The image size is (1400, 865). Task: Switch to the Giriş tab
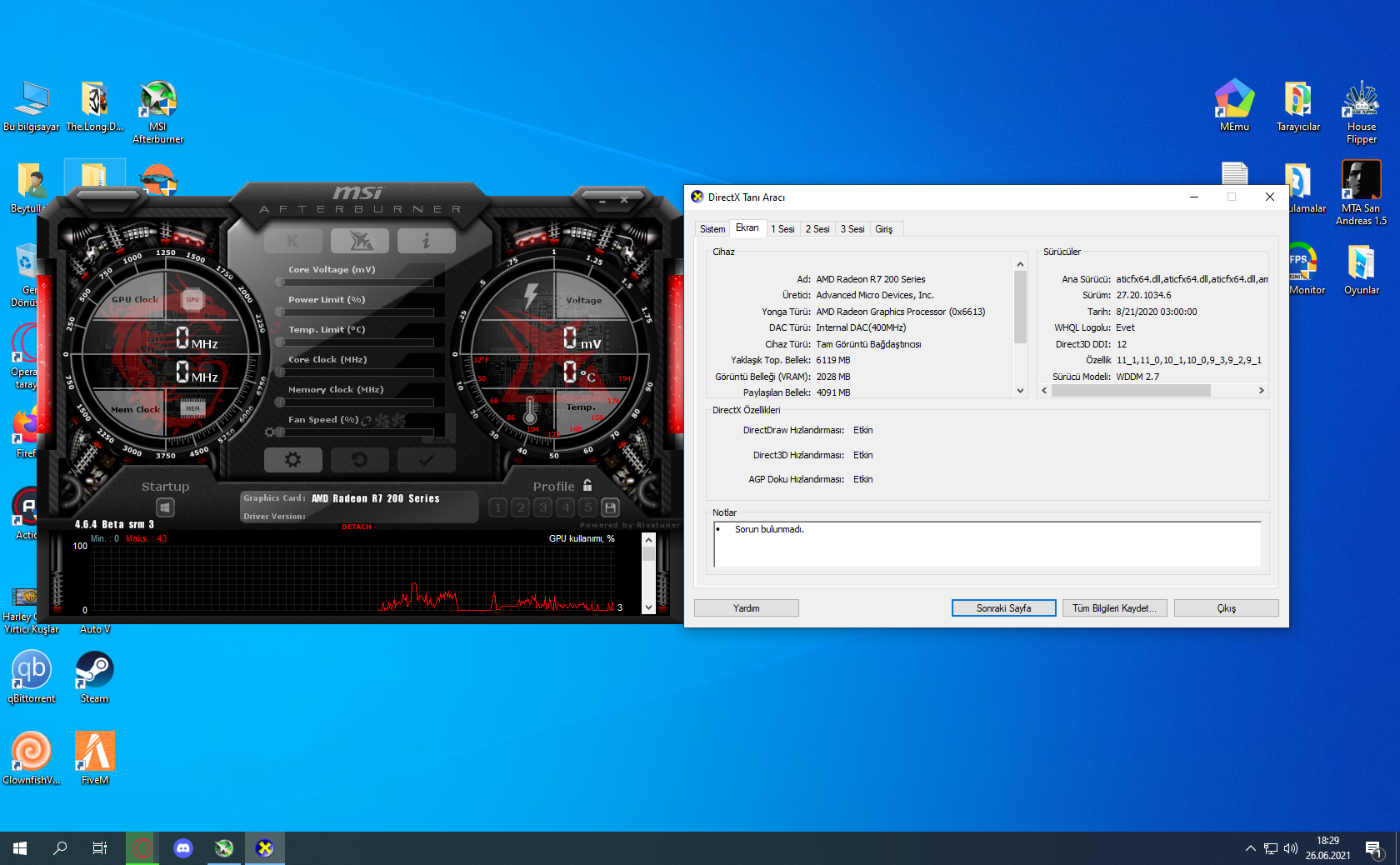click(884, 229)
